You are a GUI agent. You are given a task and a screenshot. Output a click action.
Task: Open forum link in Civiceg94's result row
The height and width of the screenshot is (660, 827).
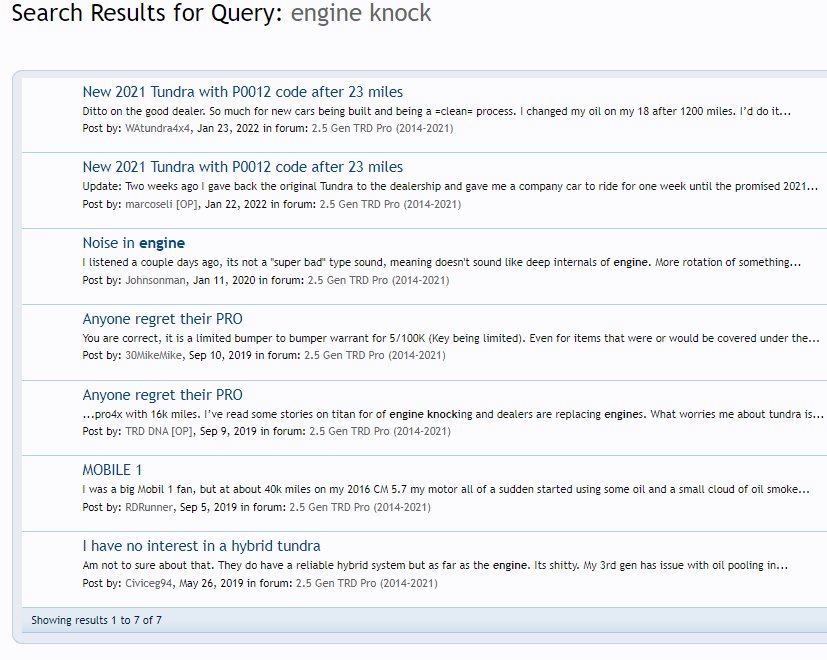point(367,583)
